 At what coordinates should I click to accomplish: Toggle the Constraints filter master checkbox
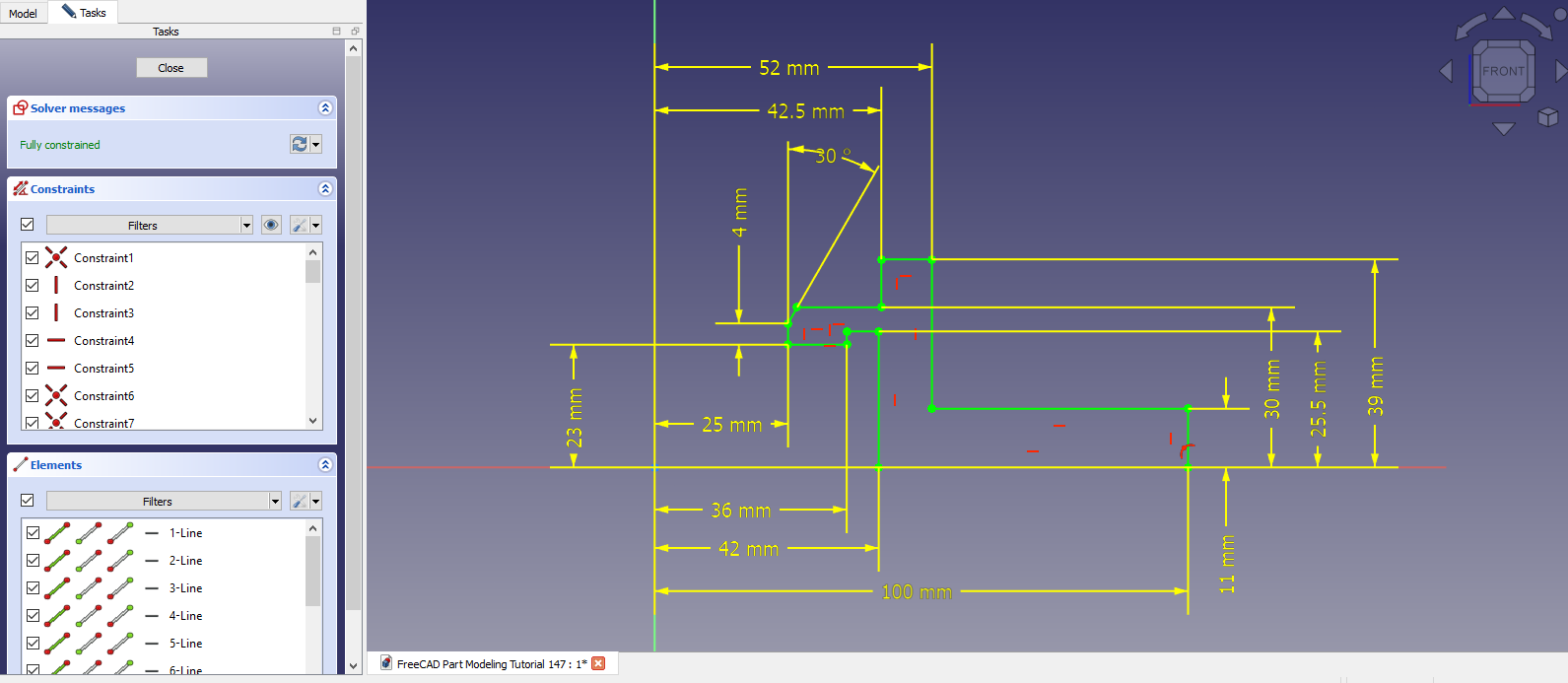[28, 225]
